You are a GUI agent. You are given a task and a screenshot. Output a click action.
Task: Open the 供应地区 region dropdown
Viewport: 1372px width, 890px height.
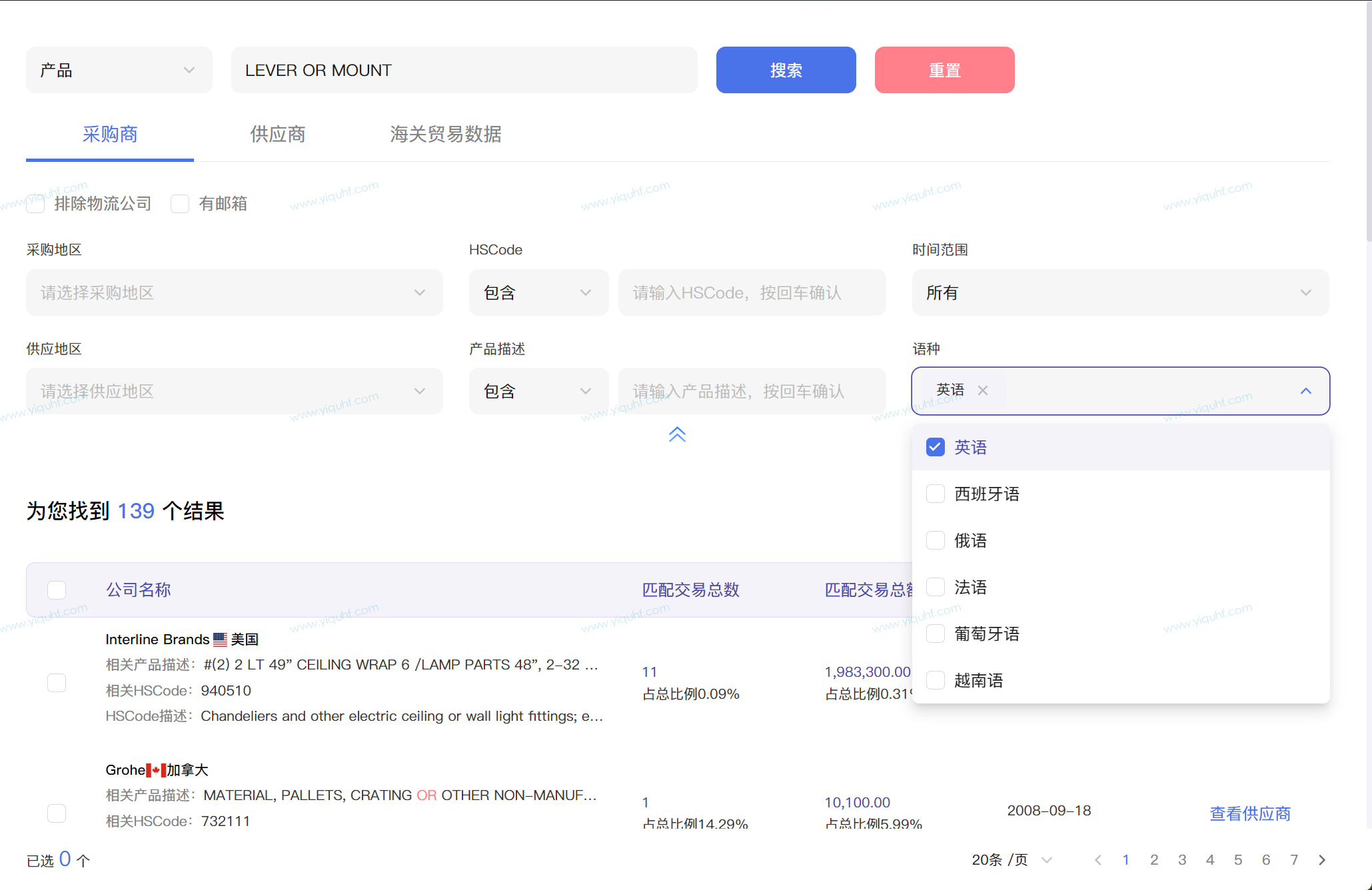coord(235,391)
